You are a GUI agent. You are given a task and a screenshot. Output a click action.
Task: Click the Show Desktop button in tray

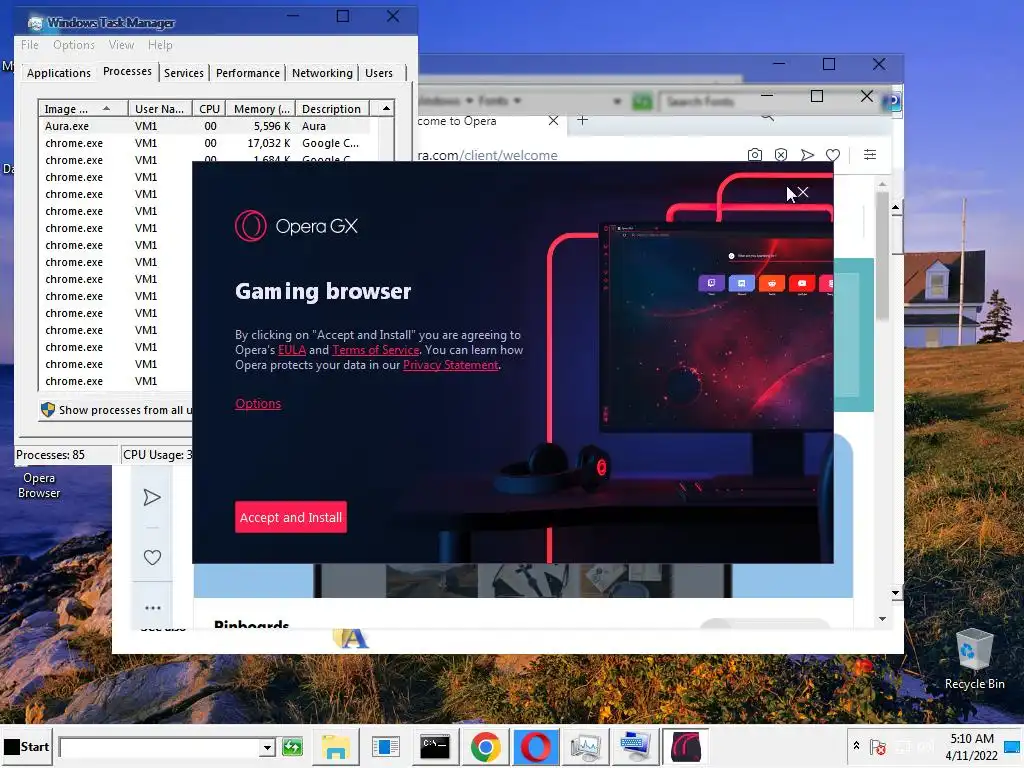(x=1013, y=747)
